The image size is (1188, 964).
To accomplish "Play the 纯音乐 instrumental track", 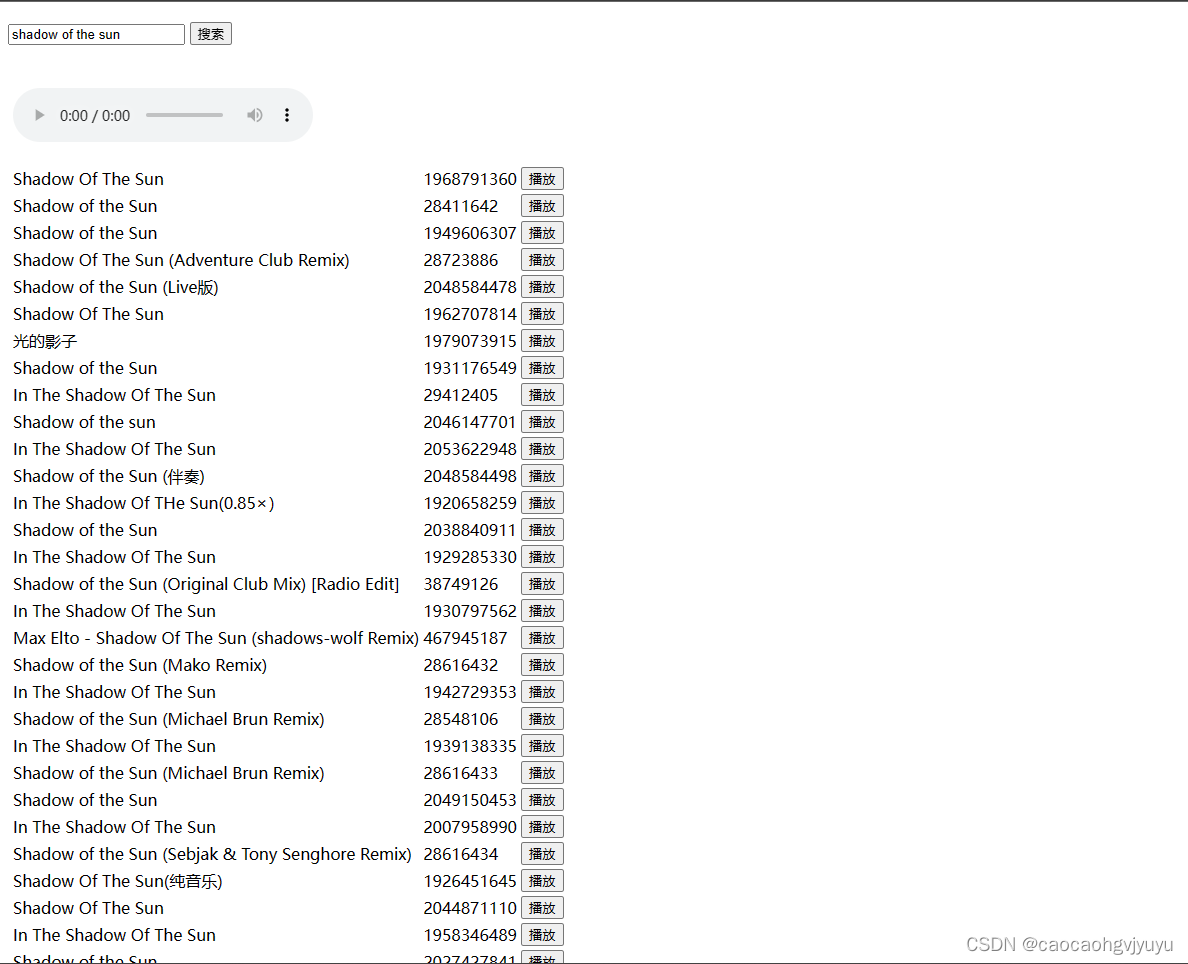I will (x=542, y=881).
